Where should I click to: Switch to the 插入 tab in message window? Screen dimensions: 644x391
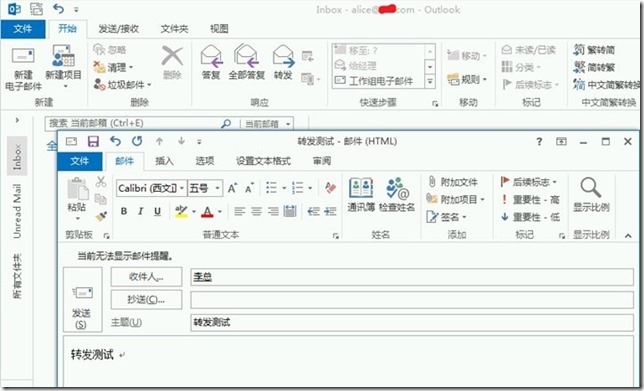point(164,161)
